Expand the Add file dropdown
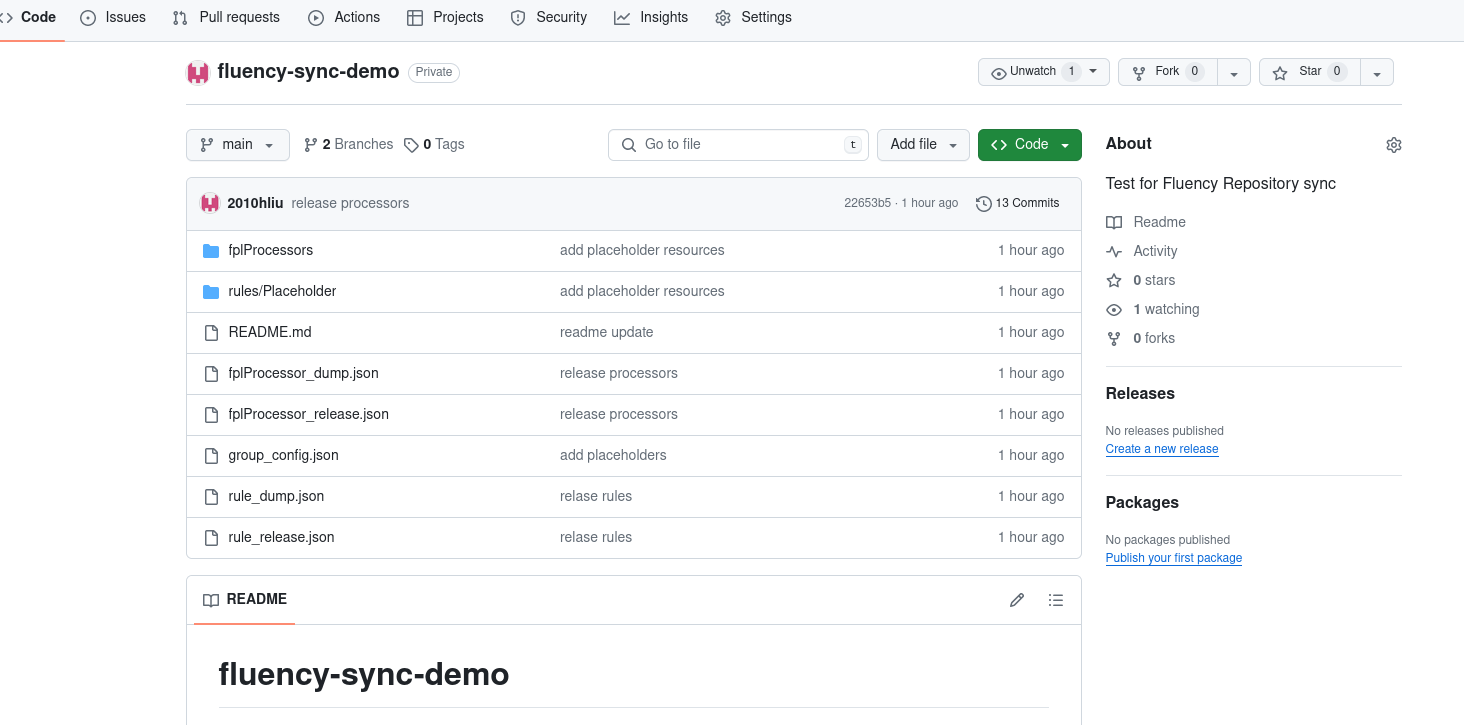Viewport: 1464px width, 725px height. (x=923, y=145)
